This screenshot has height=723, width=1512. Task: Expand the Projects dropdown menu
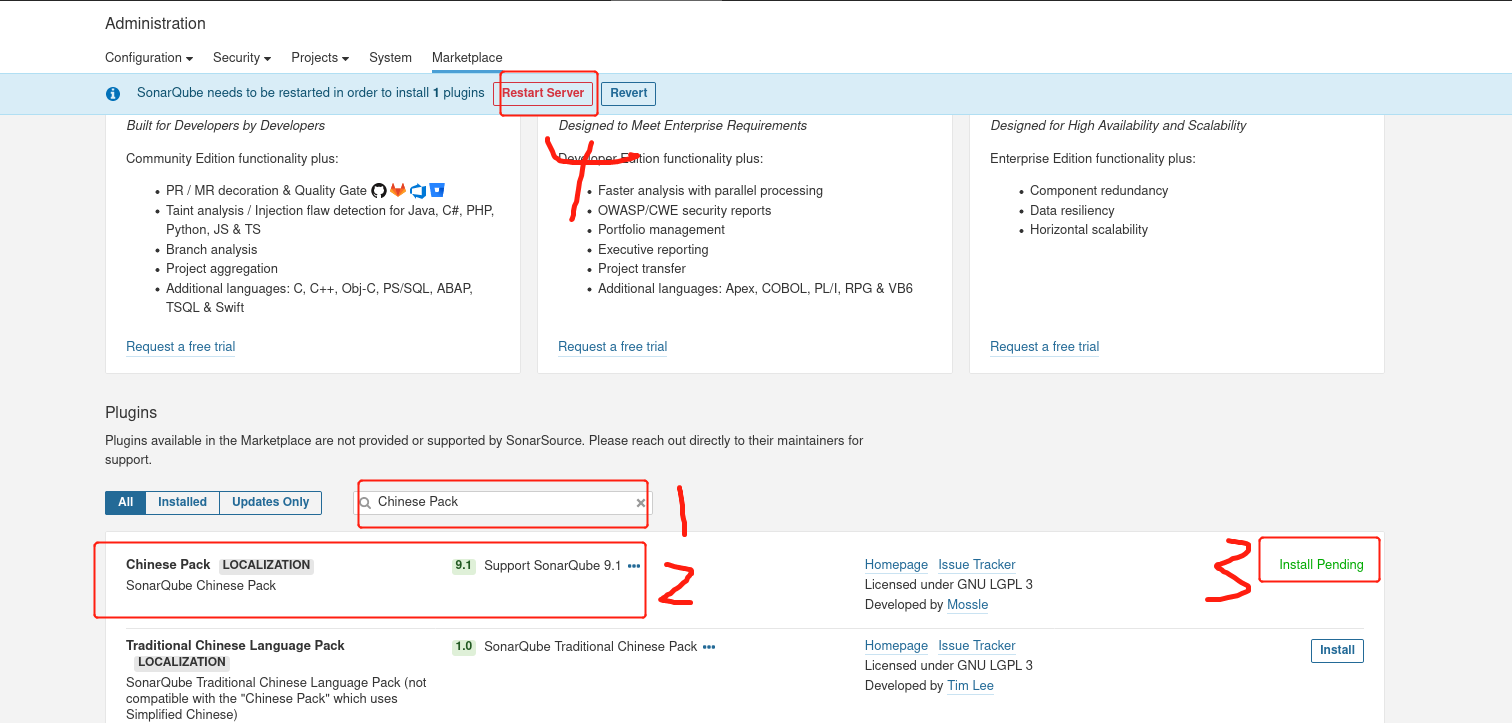click(x=320, y=58)
